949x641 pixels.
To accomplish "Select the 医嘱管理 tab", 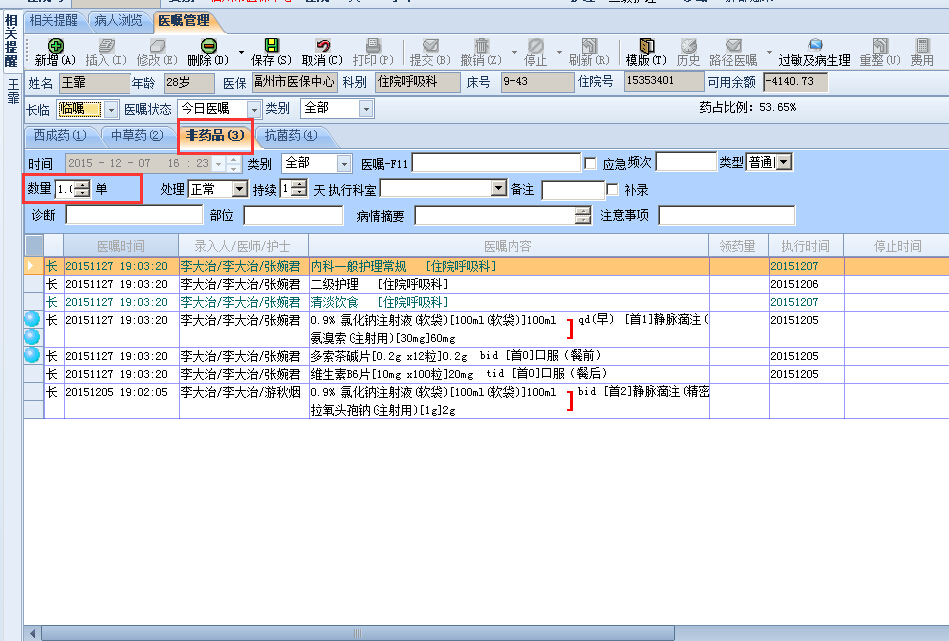I will 184,21.
